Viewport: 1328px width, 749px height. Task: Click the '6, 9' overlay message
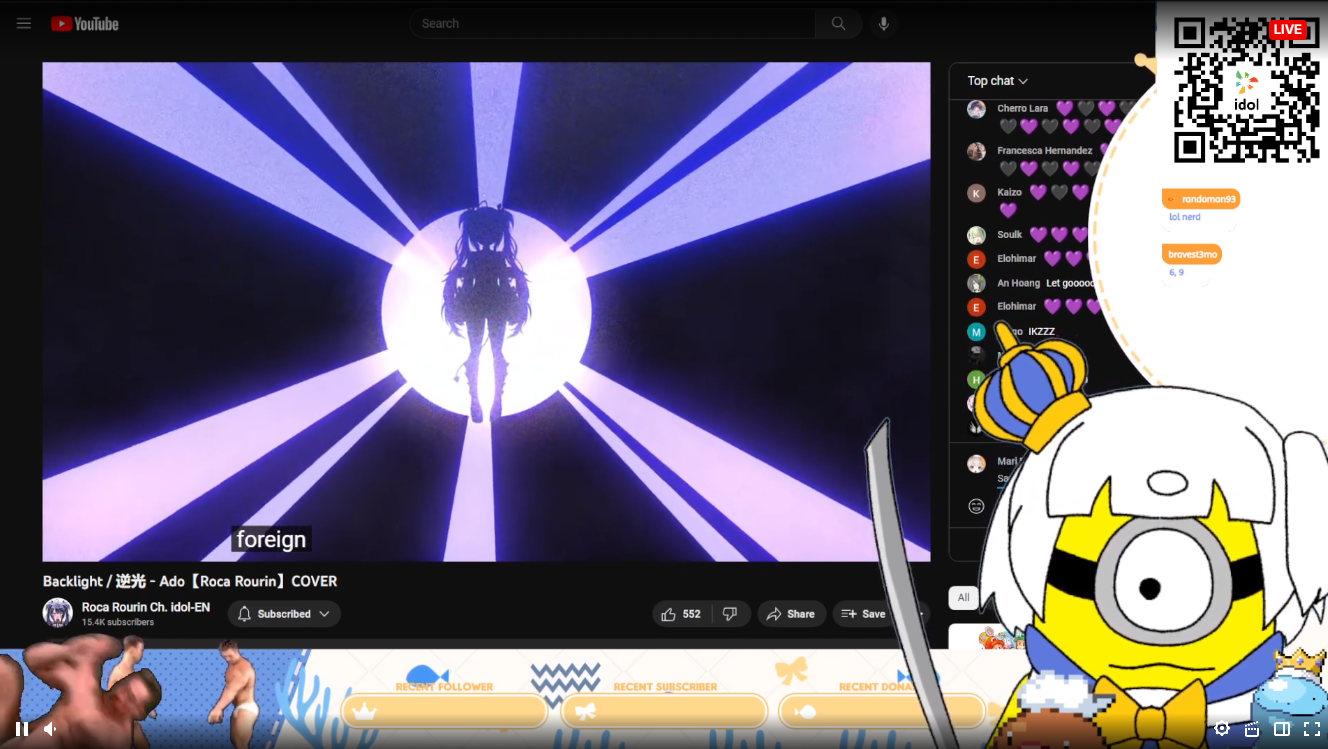coord(1177,272)
